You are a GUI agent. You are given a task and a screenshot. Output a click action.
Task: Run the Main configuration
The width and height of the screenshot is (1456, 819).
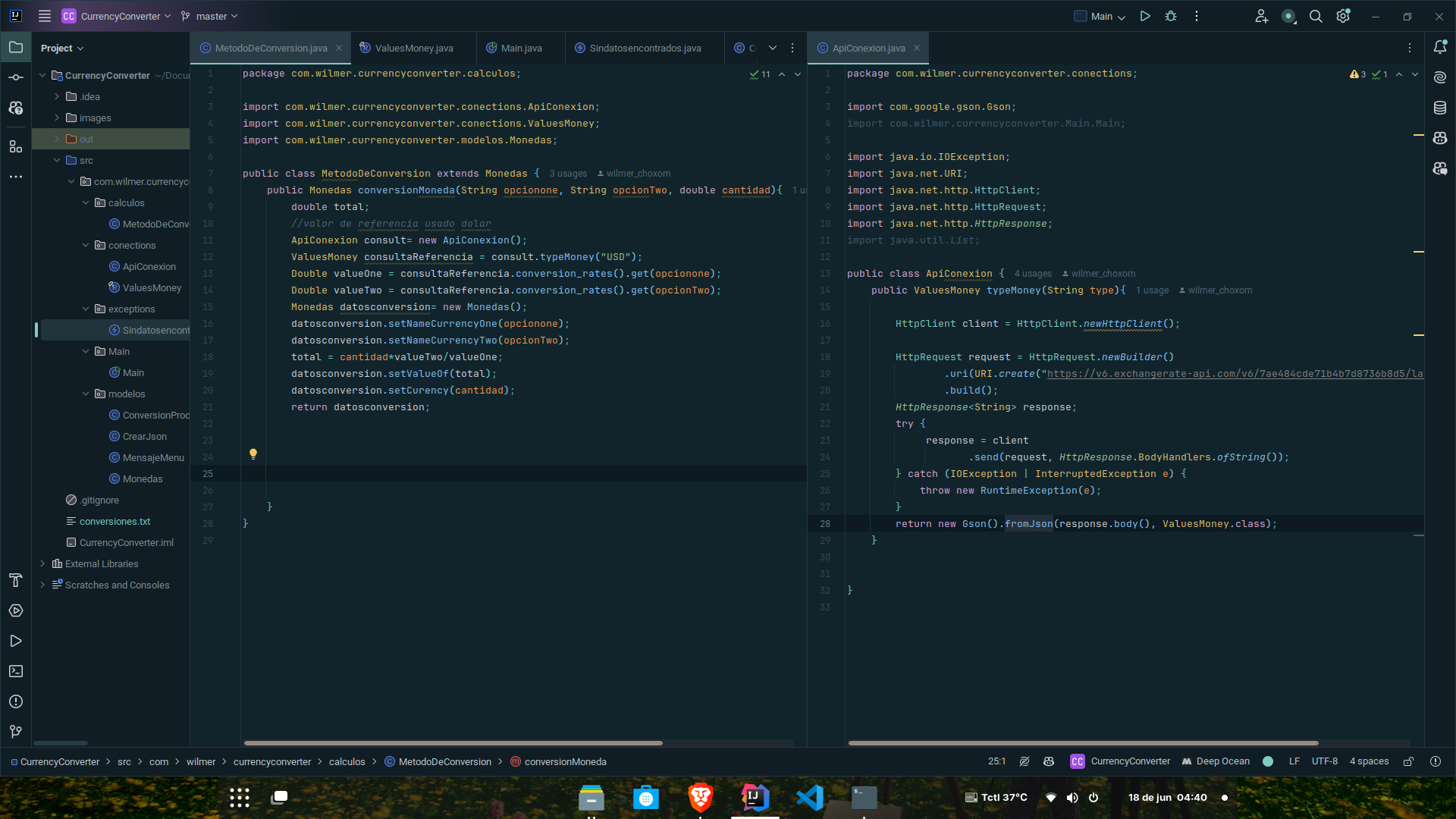[x=1145, y=16]
